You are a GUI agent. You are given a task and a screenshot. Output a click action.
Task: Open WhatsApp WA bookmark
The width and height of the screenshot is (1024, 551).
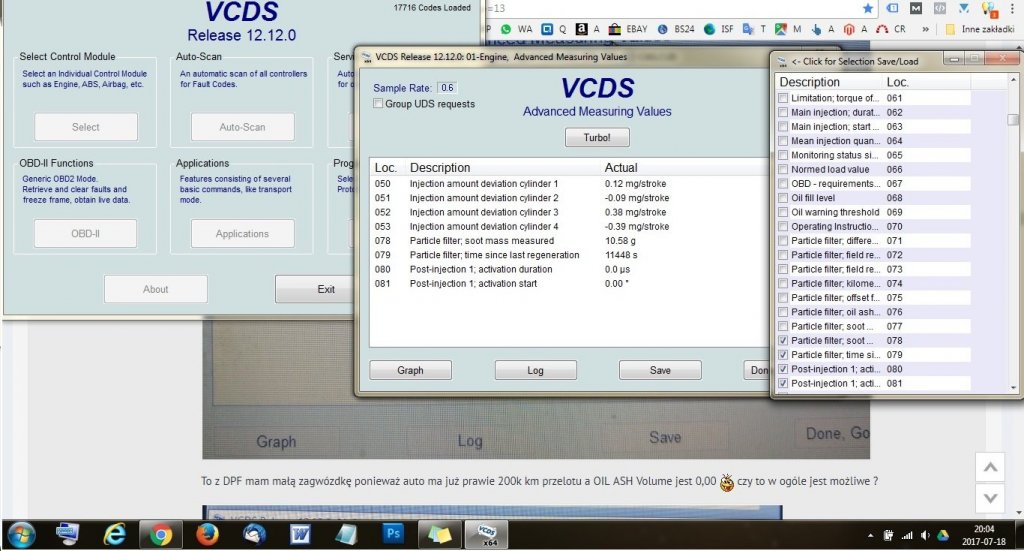tap(517, 29)
